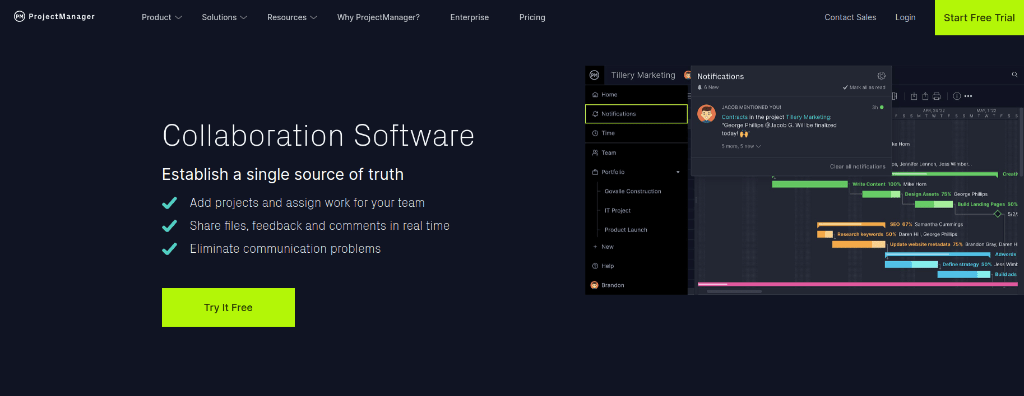Open the Why ProjectManager? nav item
This screenshot has width=1024, height=396.
(378, 18)
